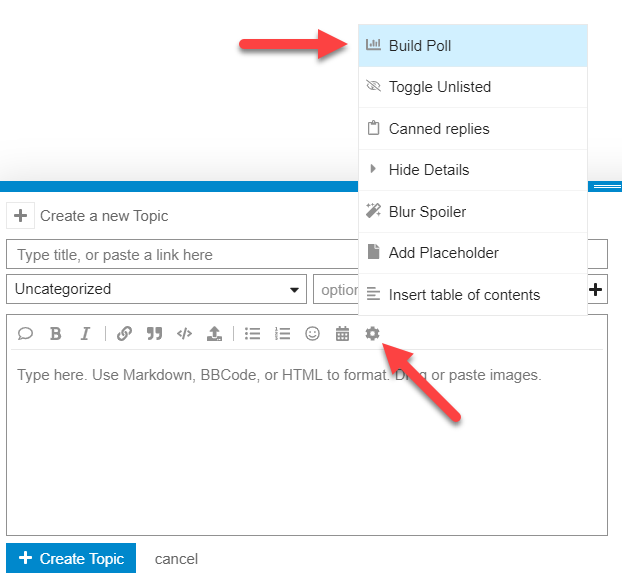Open the emoji picker
Image resolution: width=622 pixels, height=576 pixels.
312,334
